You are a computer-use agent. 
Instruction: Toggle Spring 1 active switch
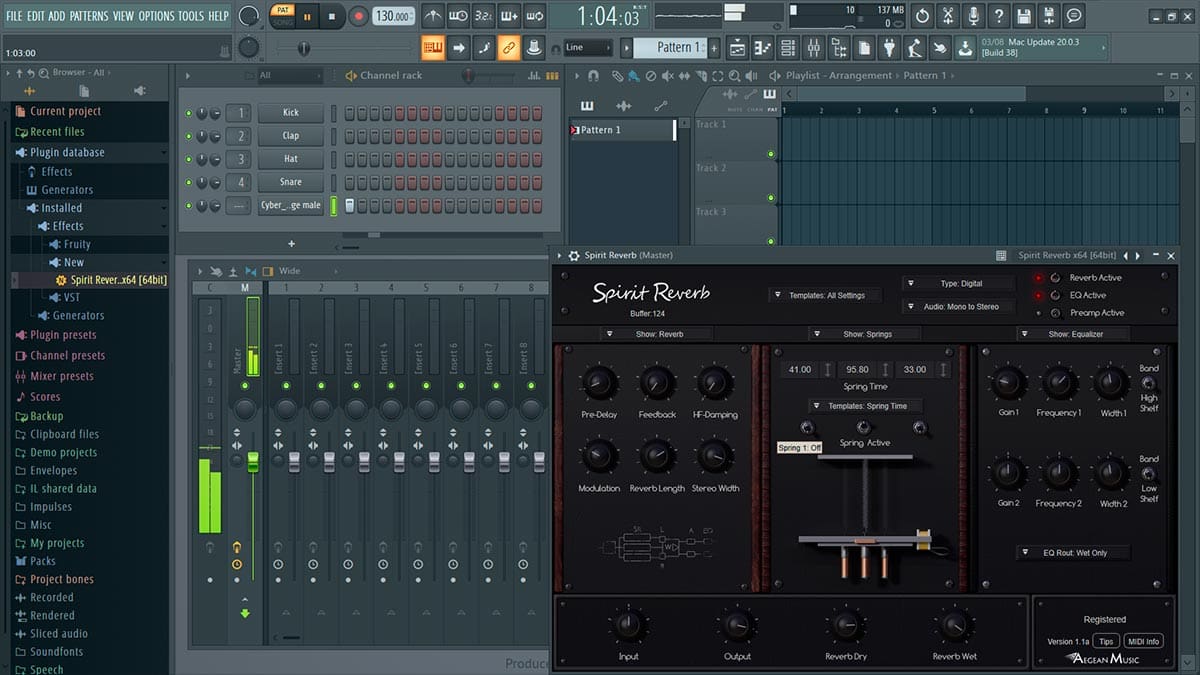point(806,429)
